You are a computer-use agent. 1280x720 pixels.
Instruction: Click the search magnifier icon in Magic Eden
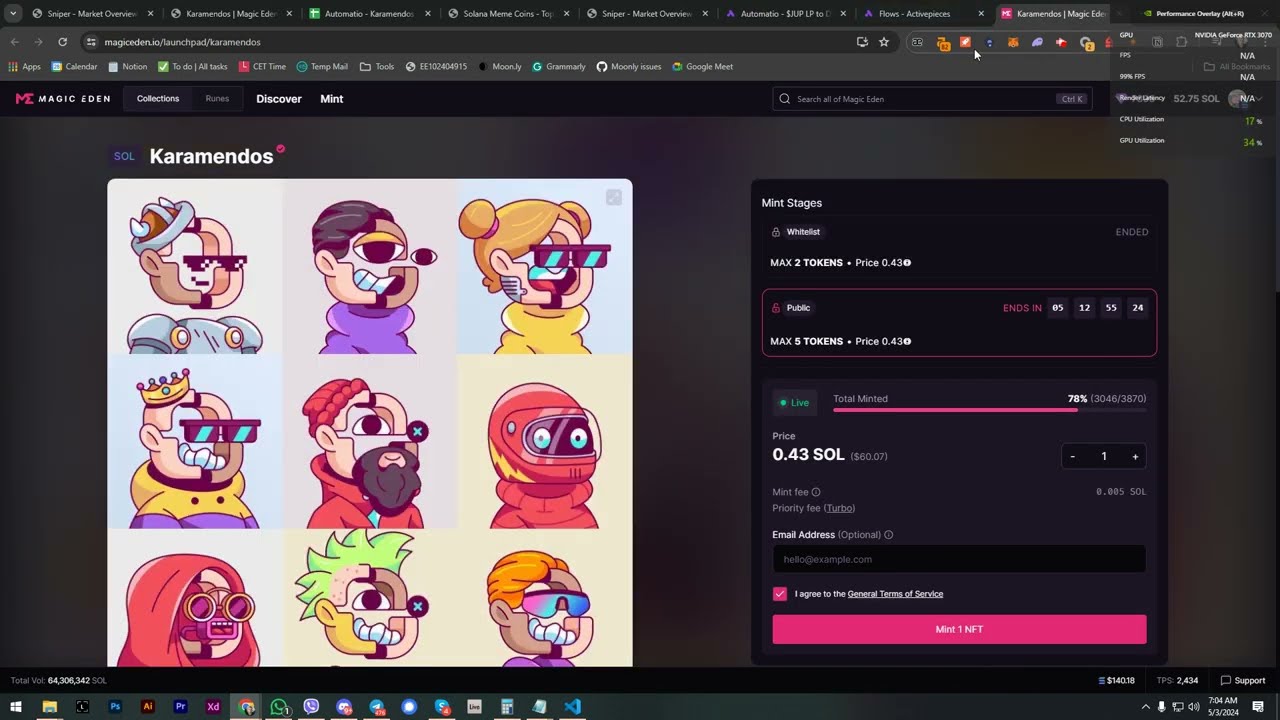tap(785, 99)
